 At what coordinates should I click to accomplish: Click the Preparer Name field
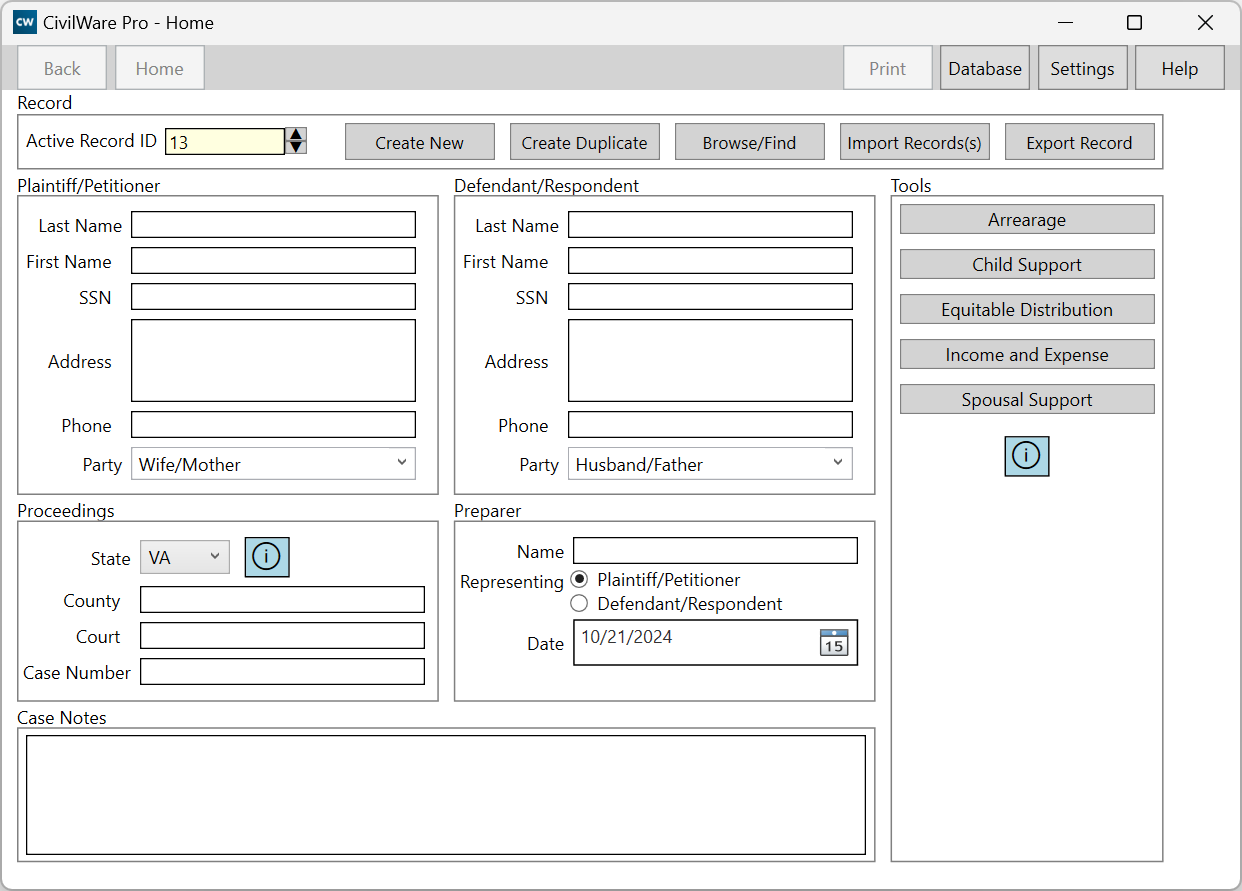[x=715, y=551]
